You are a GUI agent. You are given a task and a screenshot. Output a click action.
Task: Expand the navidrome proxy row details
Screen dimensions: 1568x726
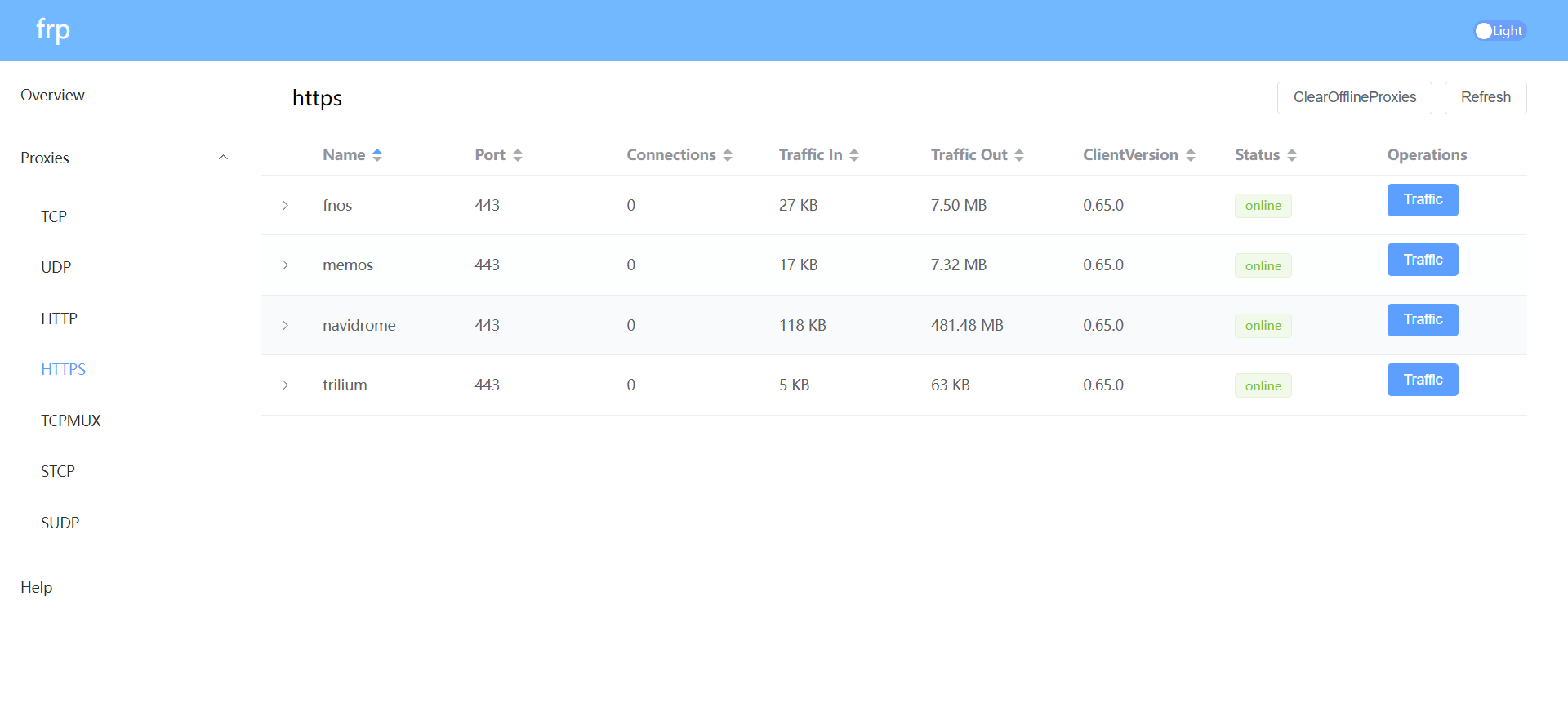(x=286, y=326)
